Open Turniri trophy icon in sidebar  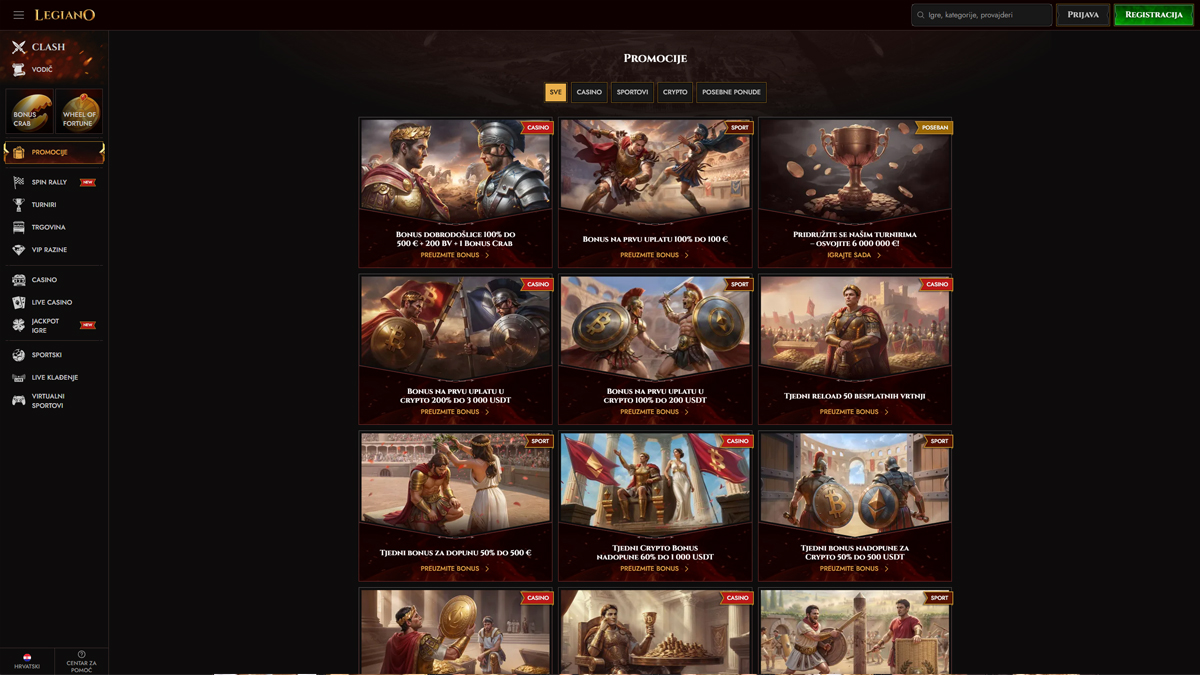(18, 205)
